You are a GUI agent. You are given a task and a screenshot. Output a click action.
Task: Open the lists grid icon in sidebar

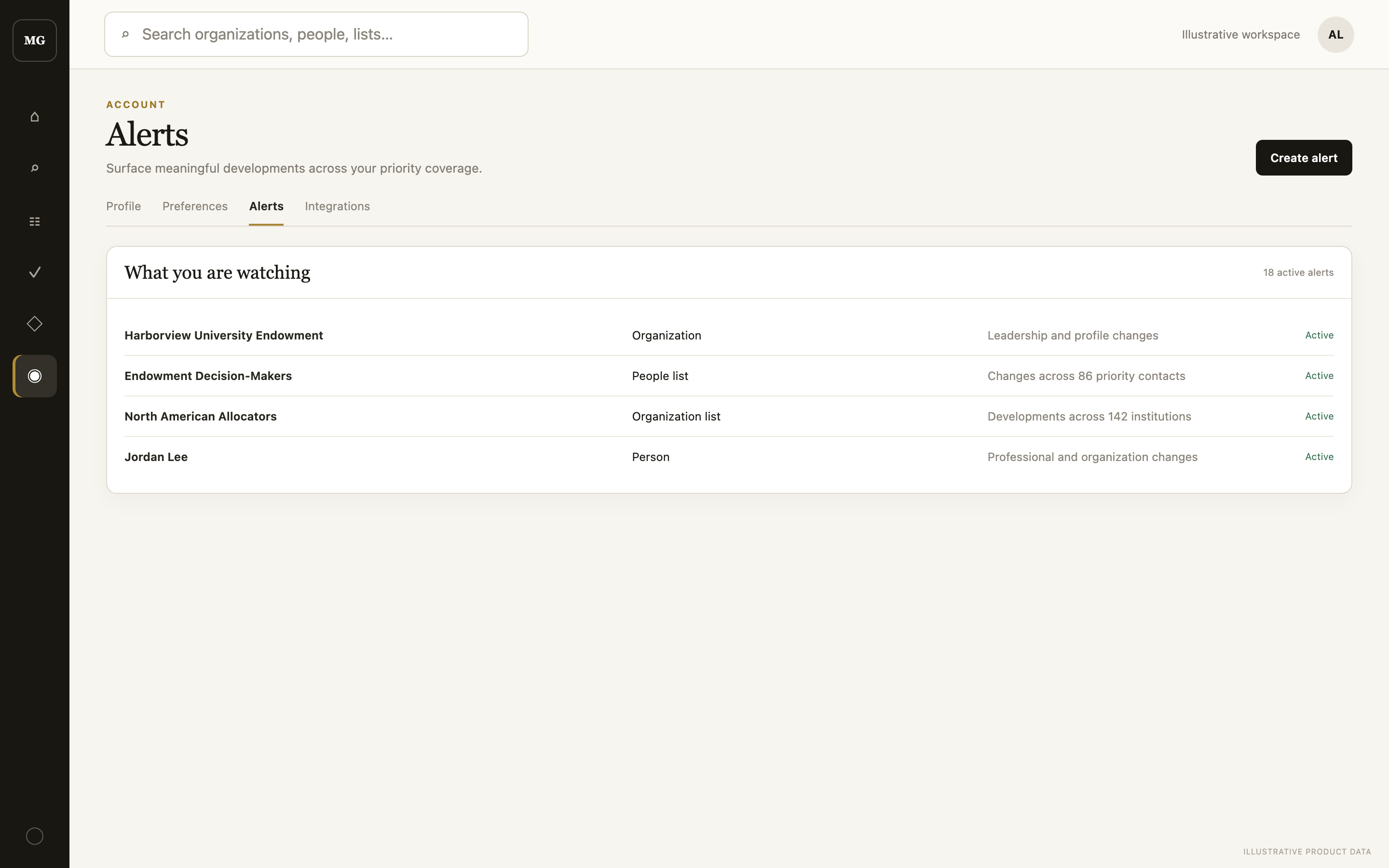34,221
